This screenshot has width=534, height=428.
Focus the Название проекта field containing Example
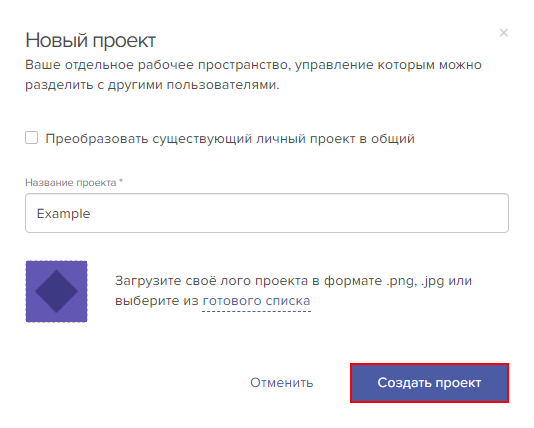click(267, 213)
